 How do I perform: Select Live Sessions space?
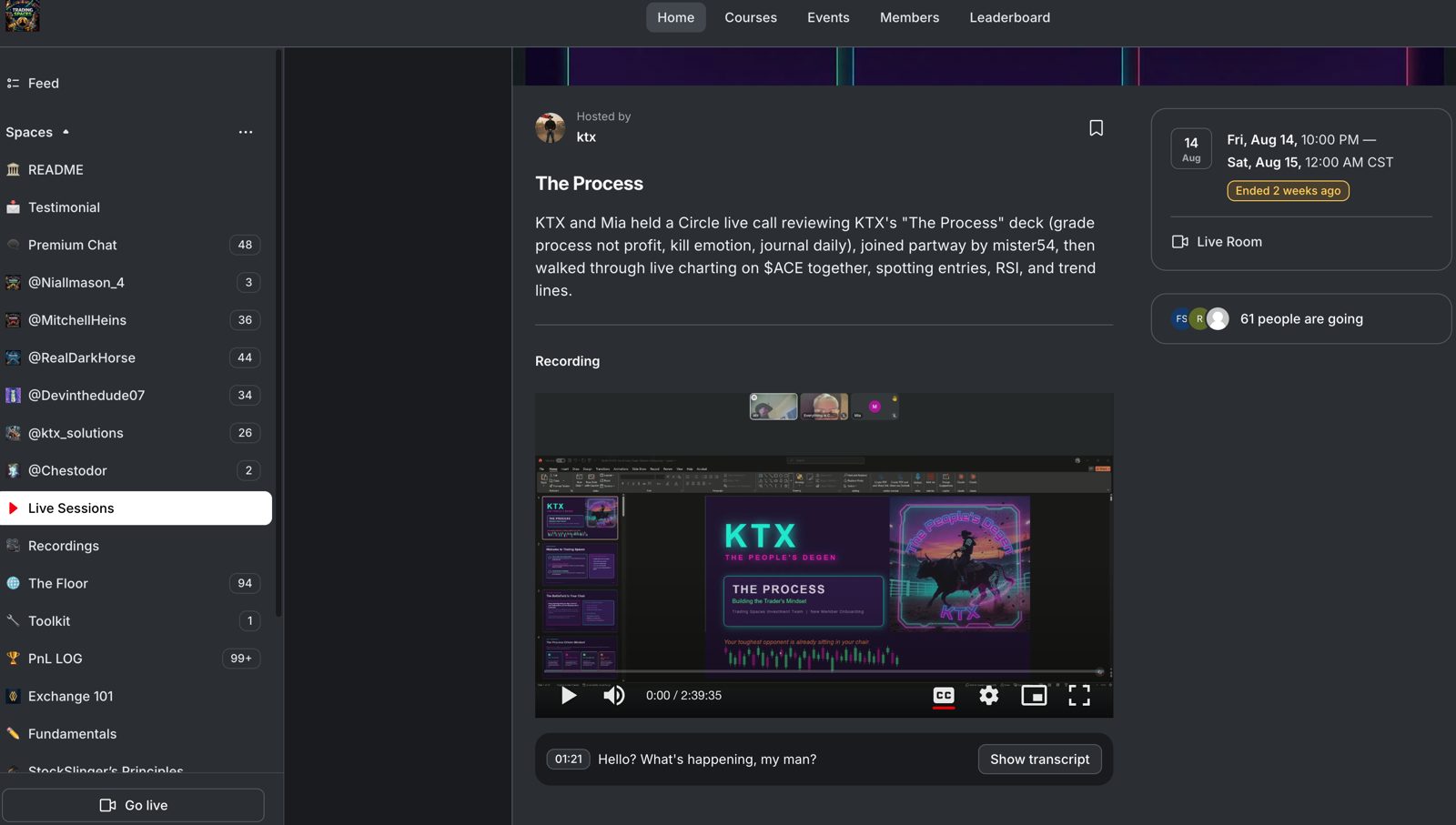(136, 508)
